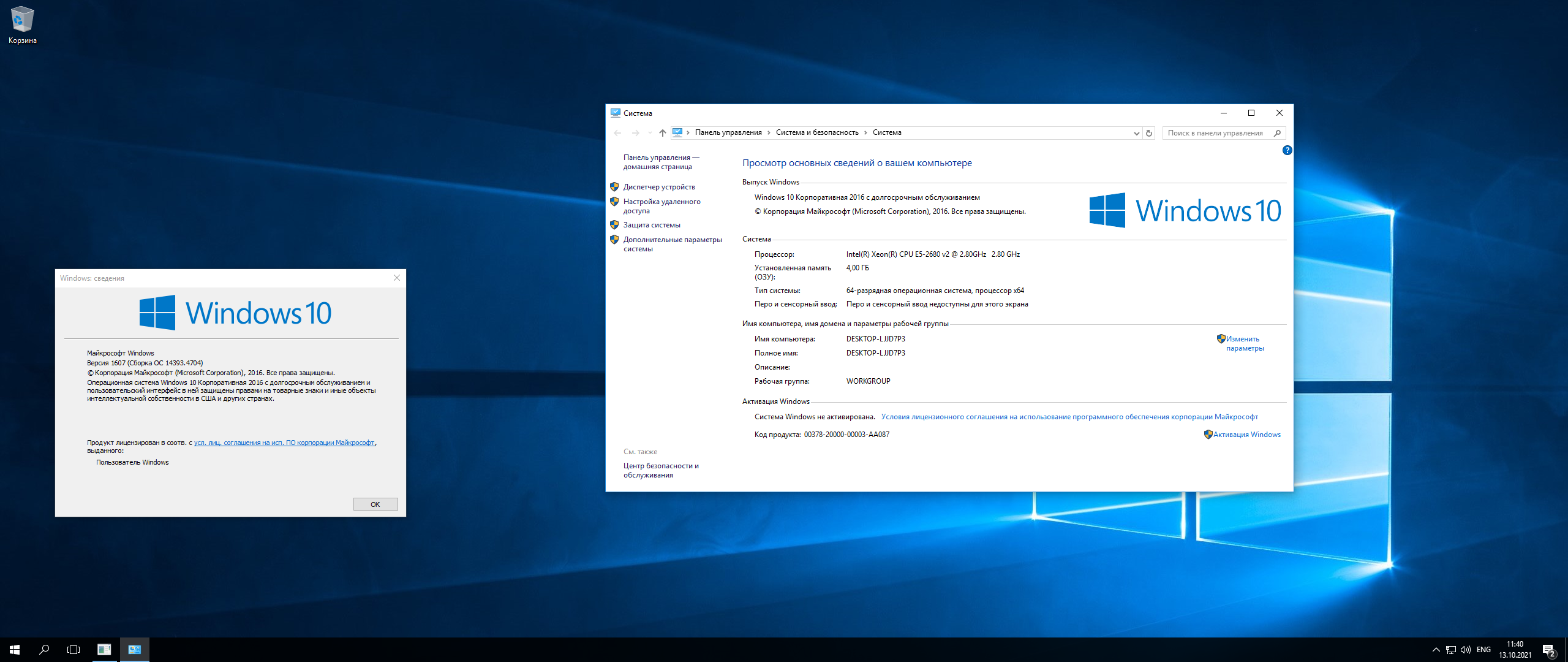Click OK in Windows: сведения dialog
This screenshot has width=1568, height=662.
375,504
